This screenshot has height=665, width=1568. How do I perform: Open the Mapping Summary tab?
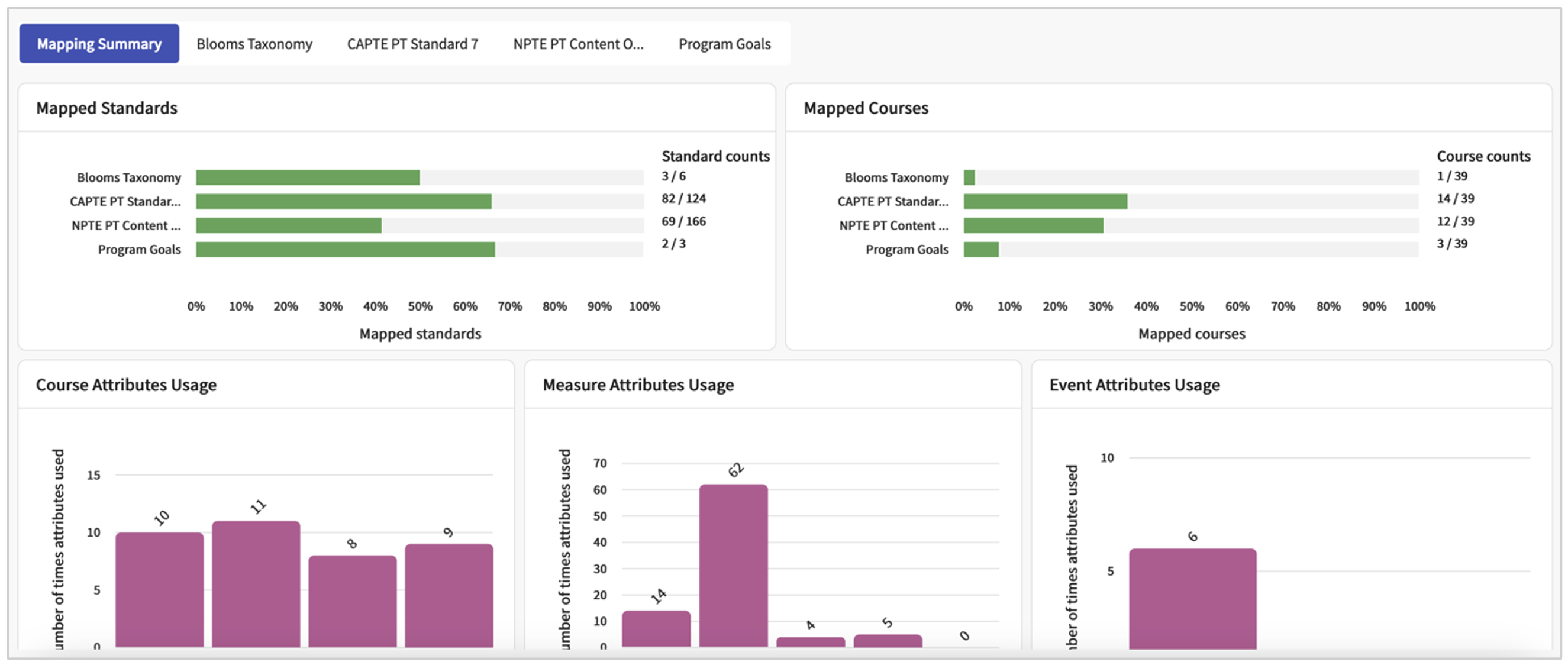pyautogui.click(x=99, y=44)
